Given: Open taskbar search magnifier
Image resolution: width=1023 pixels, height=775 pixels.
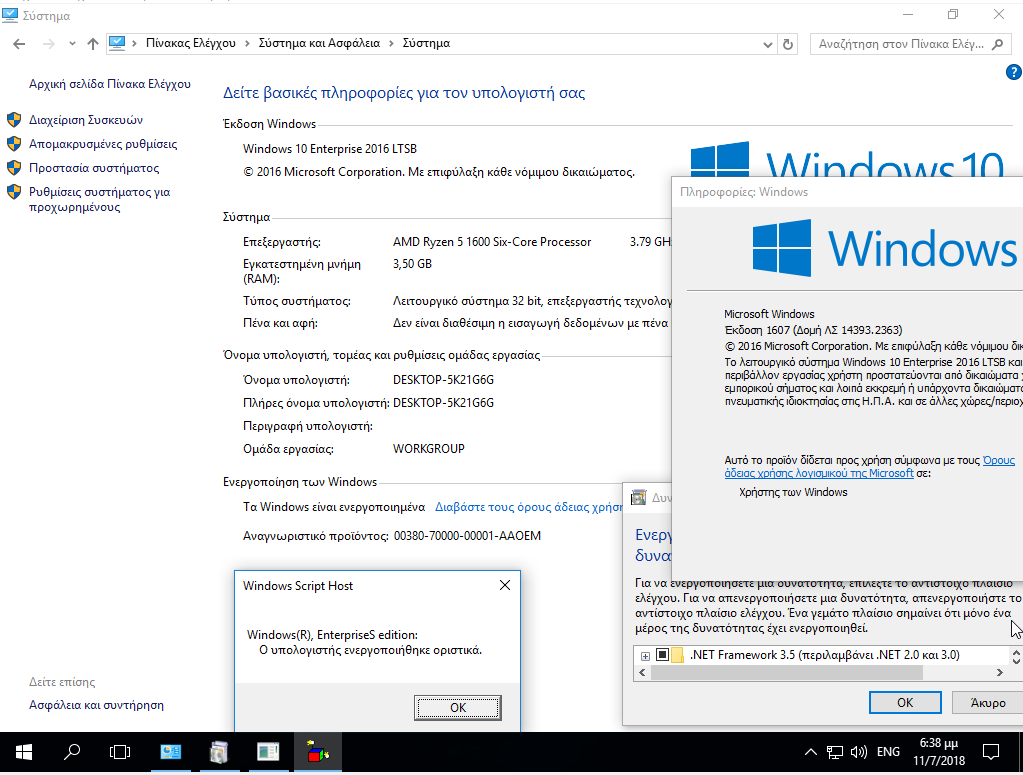Looking at the screenshot, I should click(72, 752).
